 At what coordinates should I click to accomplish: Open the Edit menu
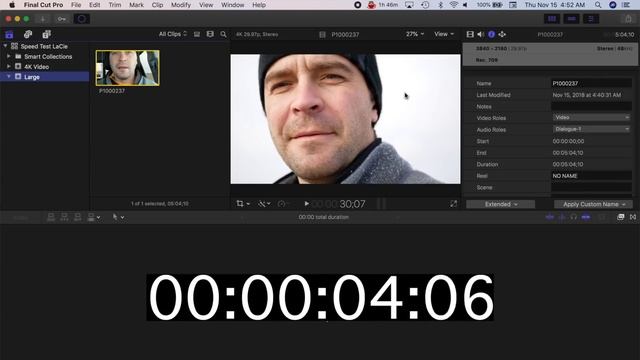(95, 5)
